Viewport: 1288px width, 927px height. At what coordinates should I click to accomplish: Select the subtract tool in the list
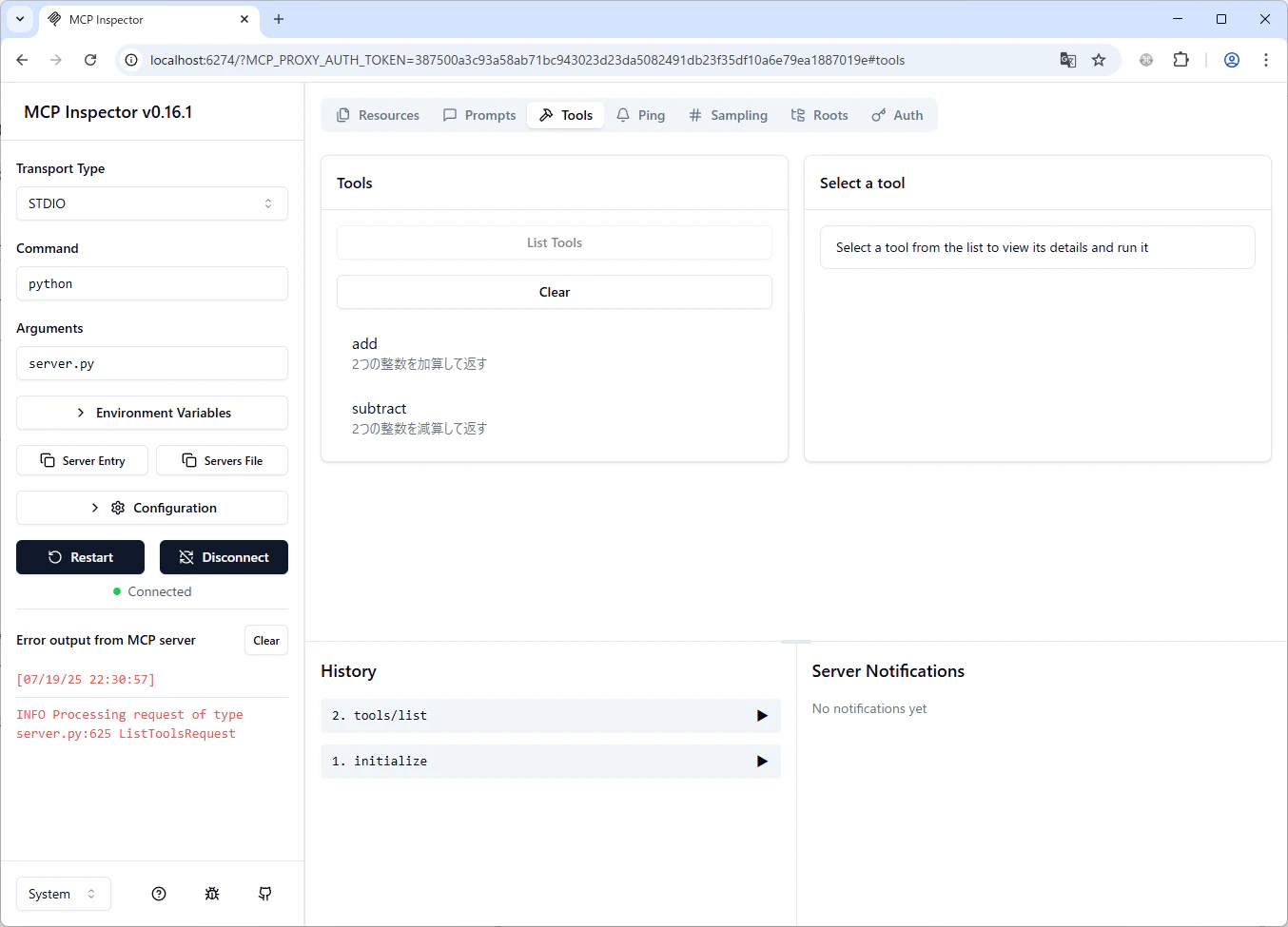(x=555, y=418)
